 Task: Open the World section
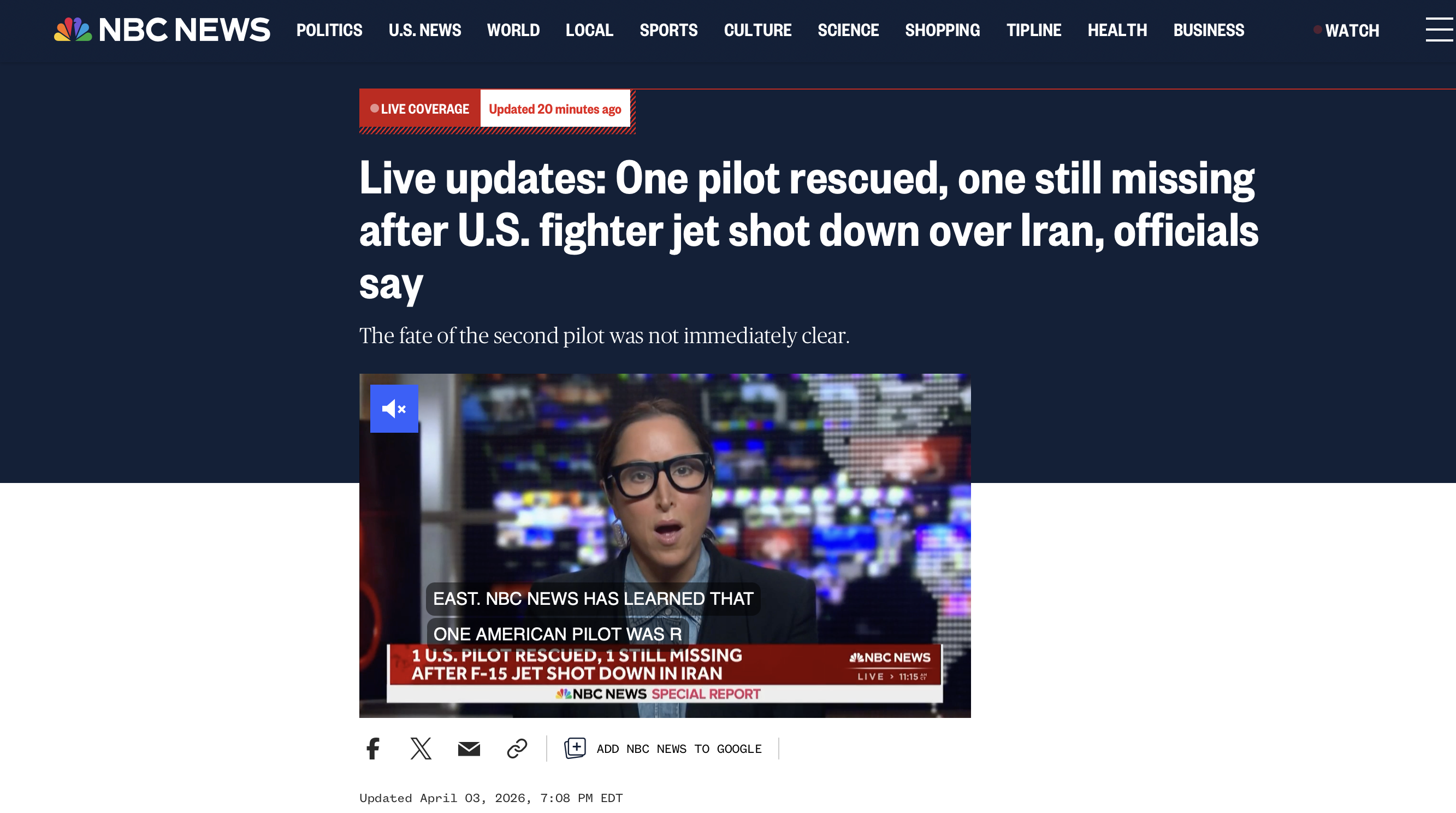pos(513,30)
